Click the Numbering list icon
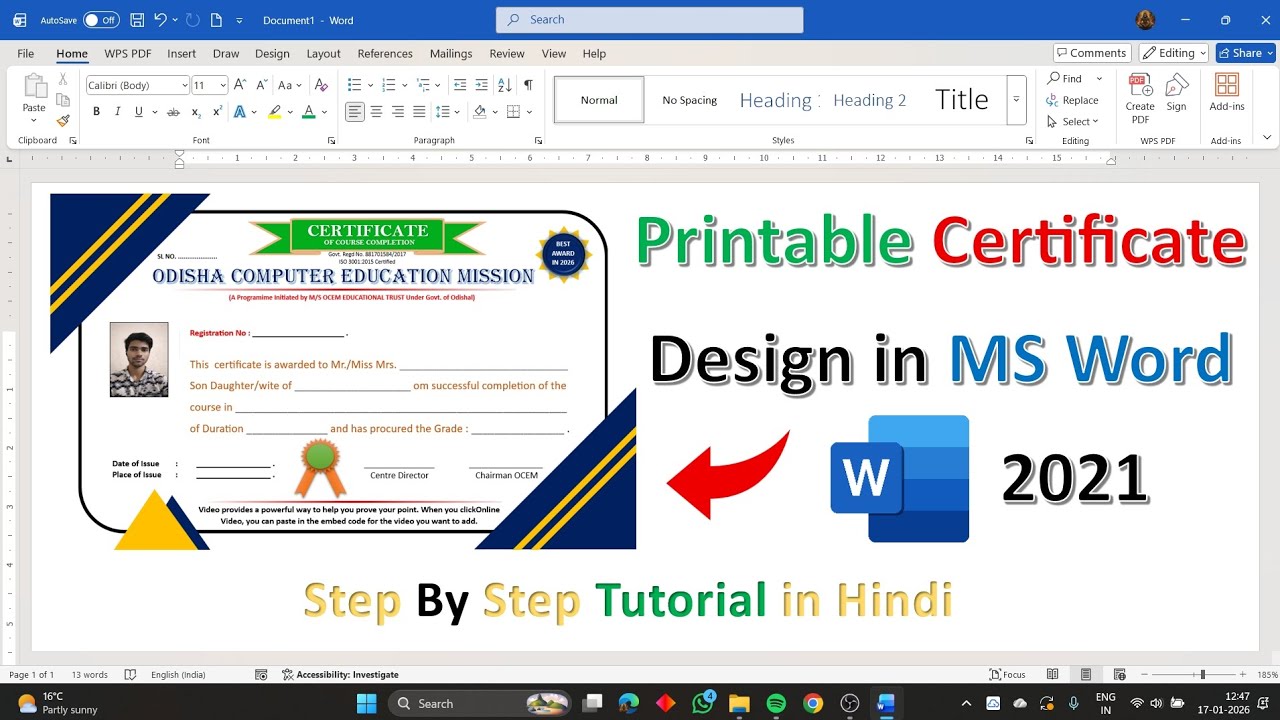This screenshot has height=720, width=1280. (x=389, y=85)
